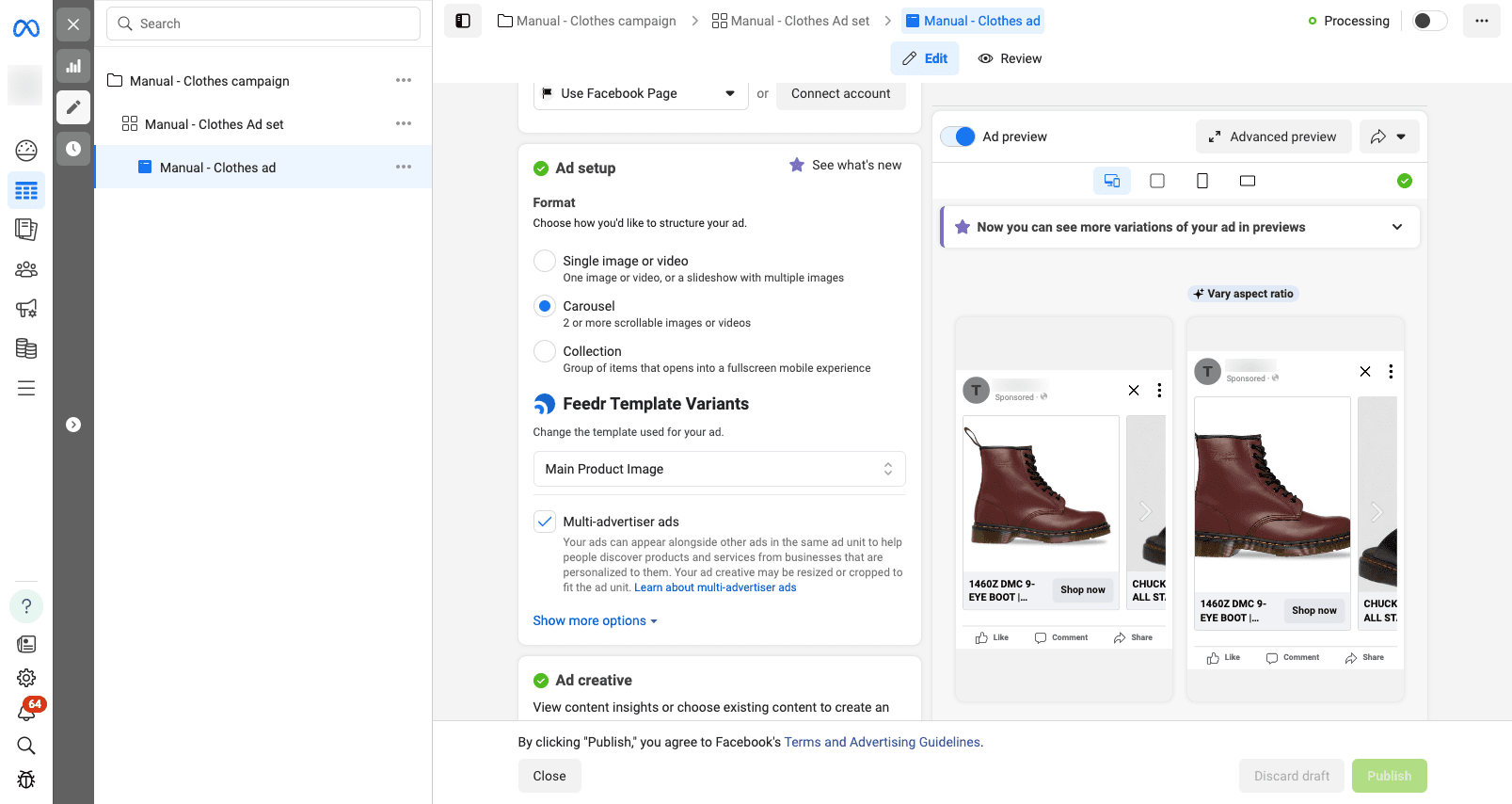1512x804 pixels.
Task: Select Single image or video format
Action: point(545,261)
